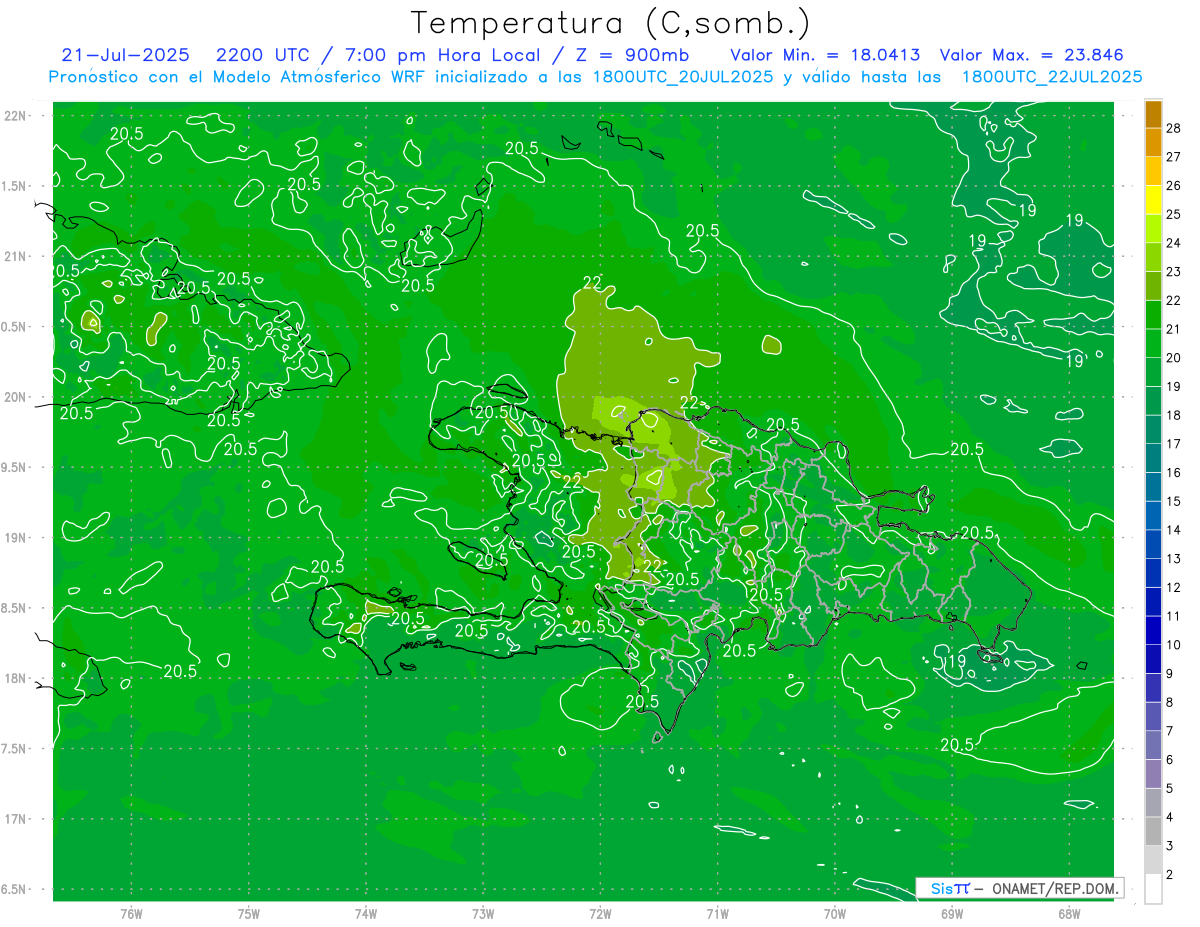
Task: Click the "69W" longitude axis label
Action: coord(952,914)
